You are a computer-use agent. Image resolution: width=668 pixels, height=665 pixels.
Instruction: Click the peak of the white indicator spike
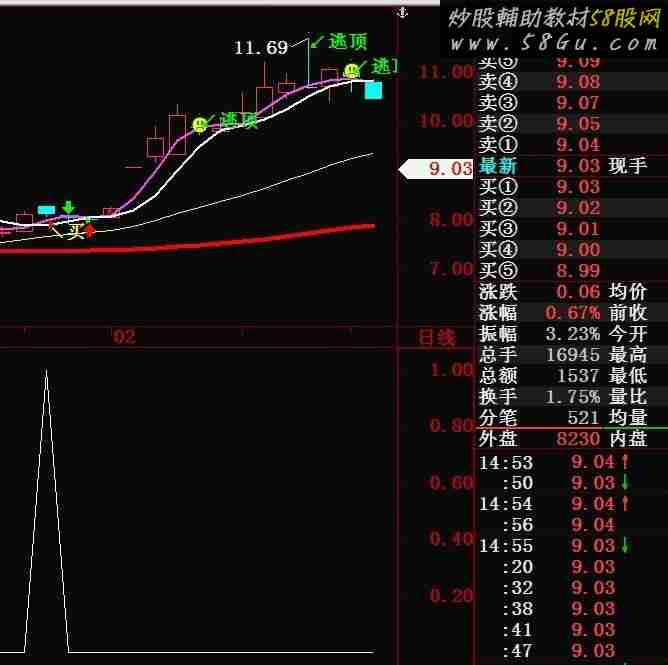click(x=46, y=371)
